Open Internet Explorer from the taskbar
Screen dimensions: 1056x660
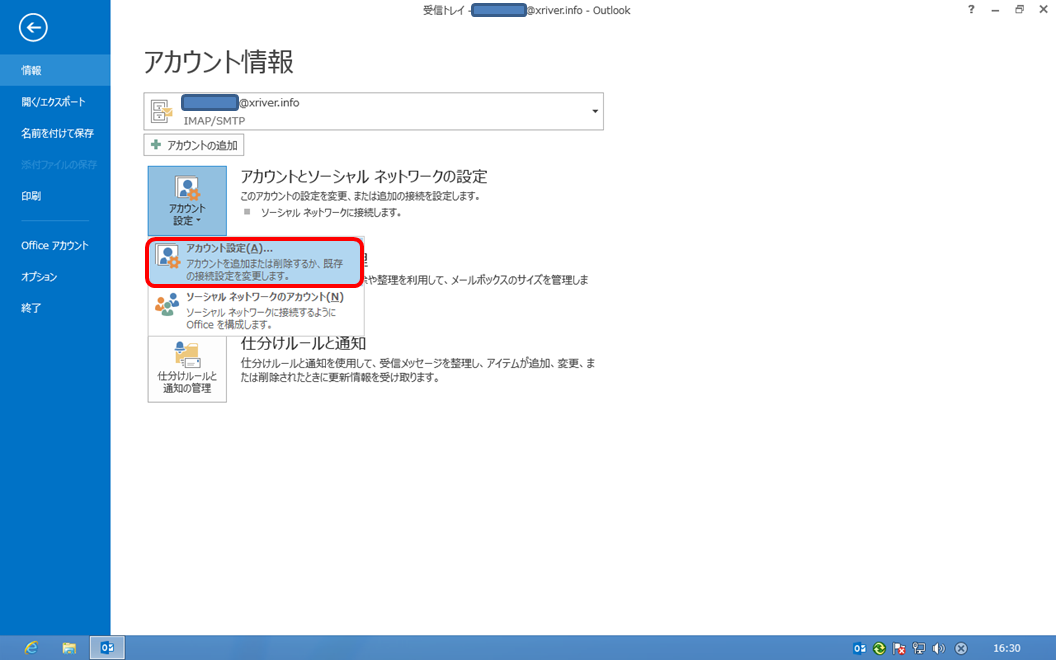(31, 648)
